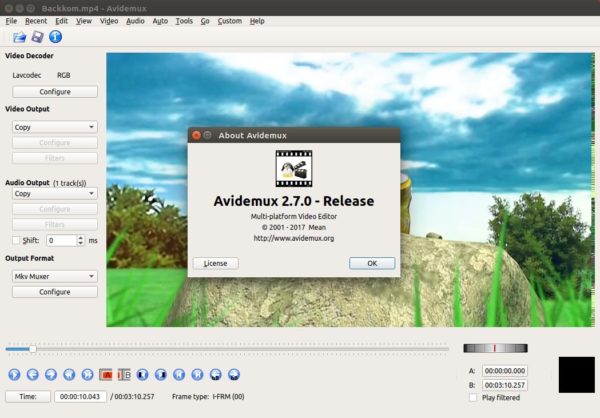
Task: Open the Tools menu
Action: point(184,20)
